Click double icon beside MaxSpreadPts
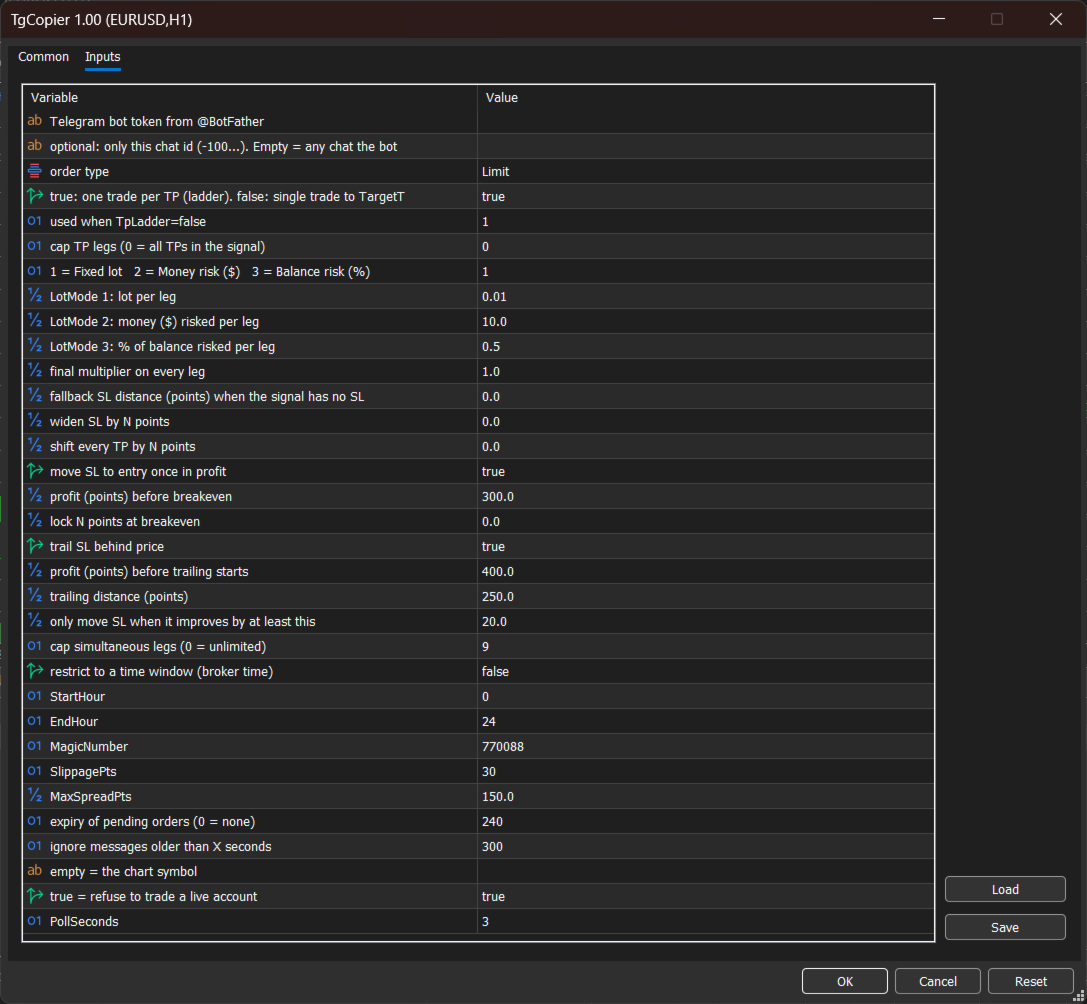 [x=35, y=796]
